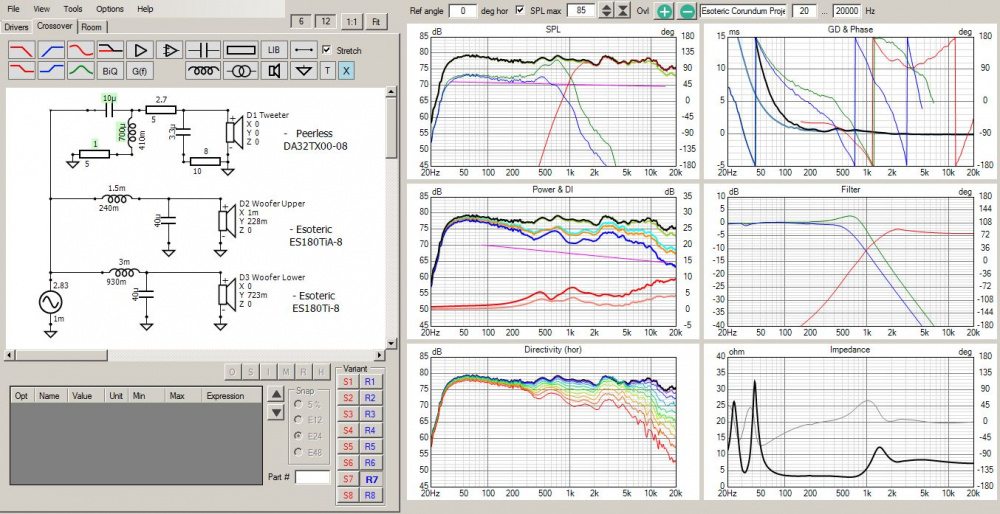
Task: Click the green plus overlay button
Action: pyautogui.click(x=666, y=10)
